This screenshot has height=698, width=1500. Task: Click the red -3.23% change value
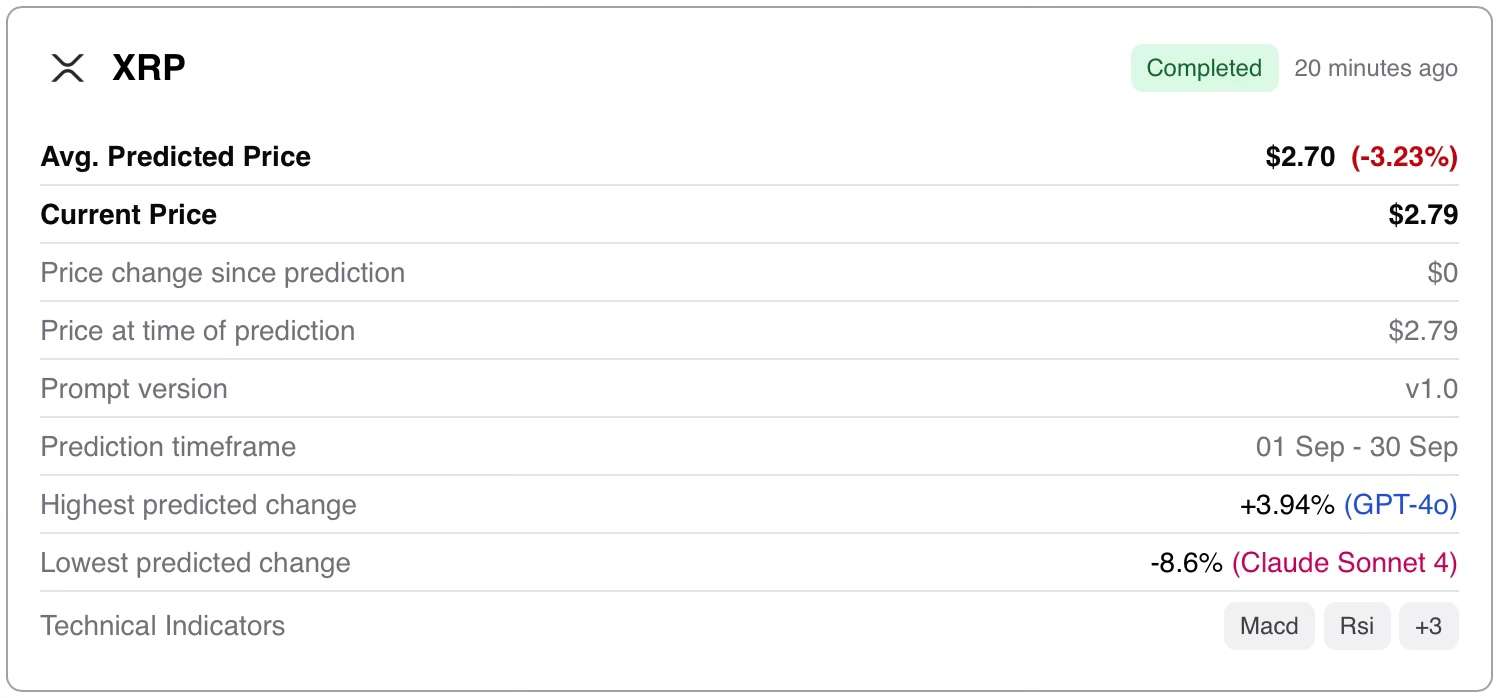point(1404,157)
